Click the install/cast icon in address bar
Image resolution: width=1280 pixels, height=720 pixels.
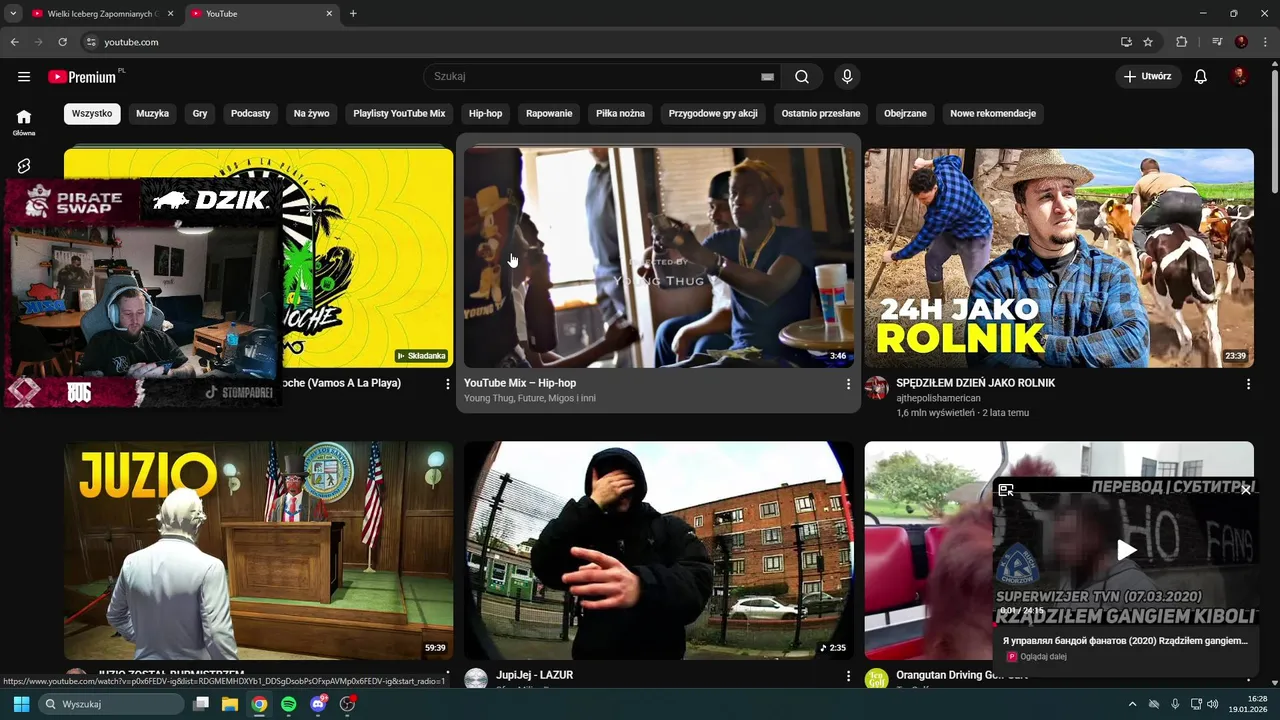point(1126,42)
